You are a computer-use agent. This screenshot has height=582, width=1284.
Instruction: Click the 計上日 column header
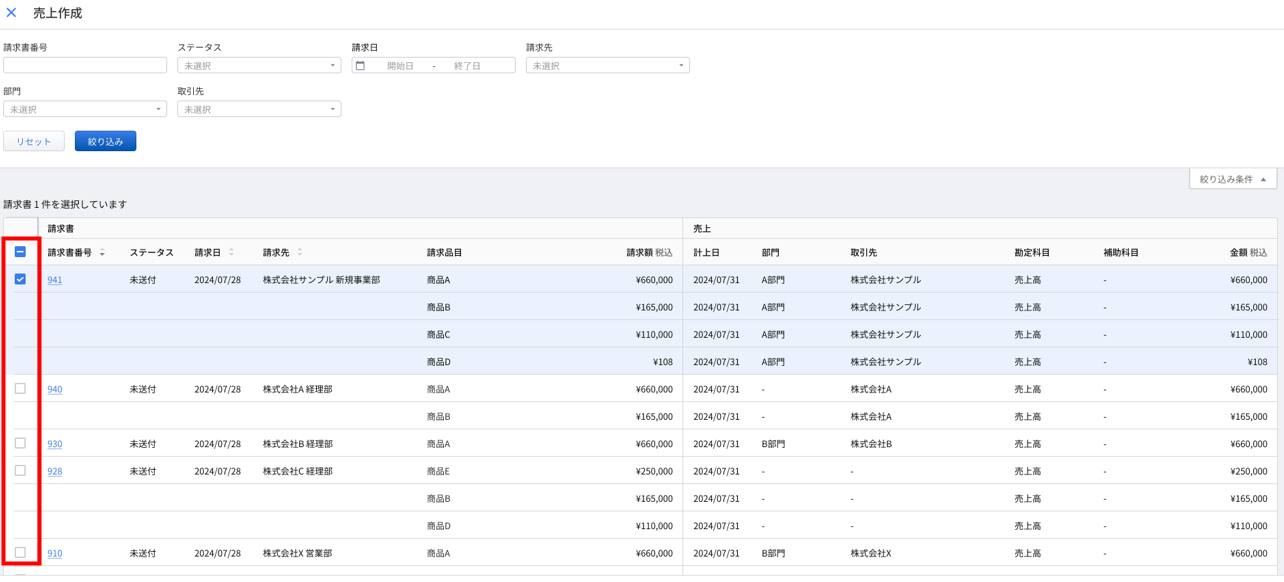(706, 253)
